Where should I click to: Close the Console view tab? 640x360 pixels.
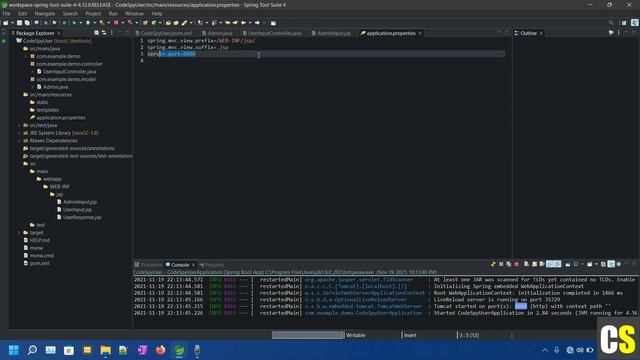tap(193, 265)
